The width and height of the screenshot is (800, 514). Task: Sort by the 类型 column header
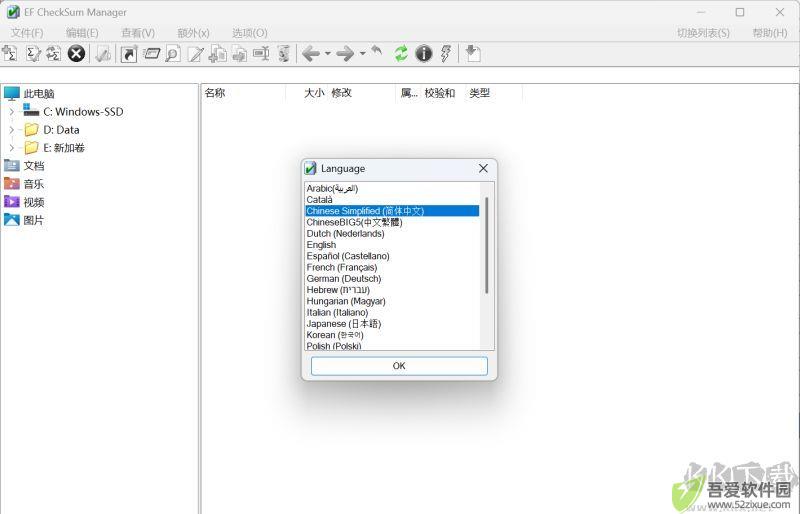tap(479, 93)
